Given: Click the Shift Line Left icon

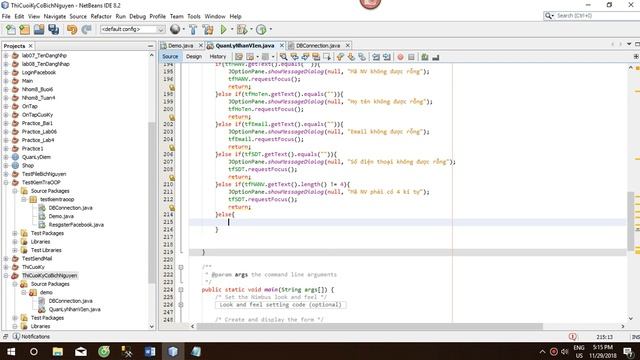Looking at the screenshot, I should [x=376, y=57].
